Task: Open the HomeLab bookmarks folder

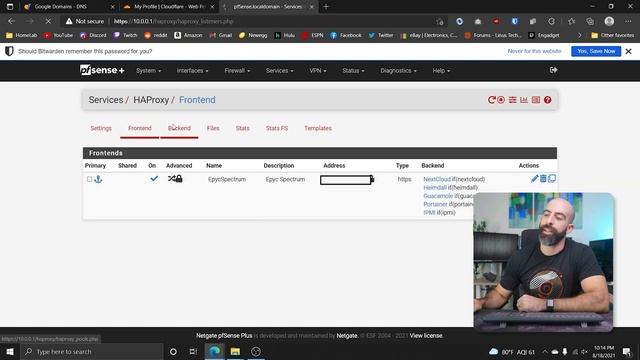Action: point(21,36)
